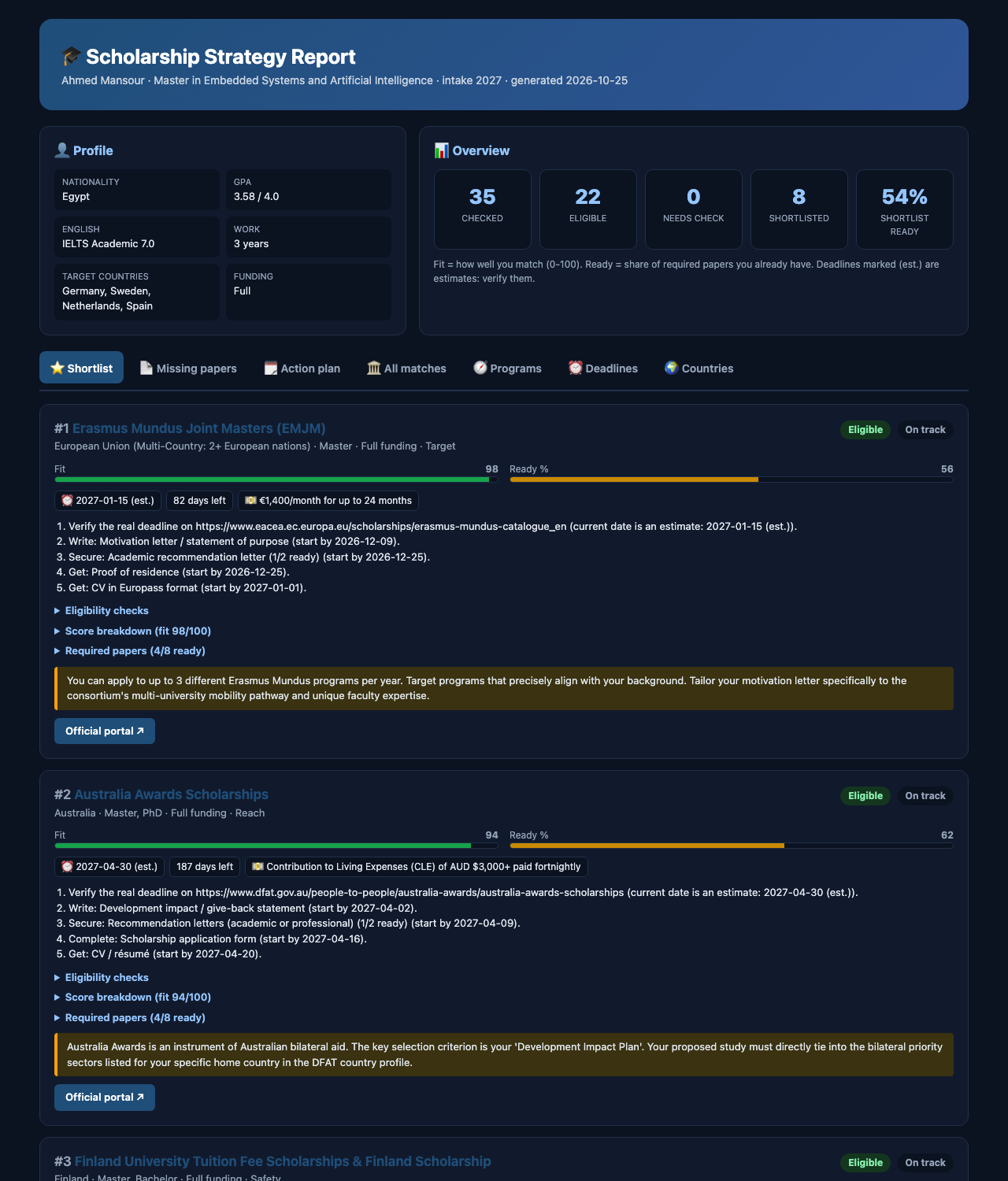1008x1181 pixels.
Task: Click the calendar icon on Action plan
Action: pos(271,368)
